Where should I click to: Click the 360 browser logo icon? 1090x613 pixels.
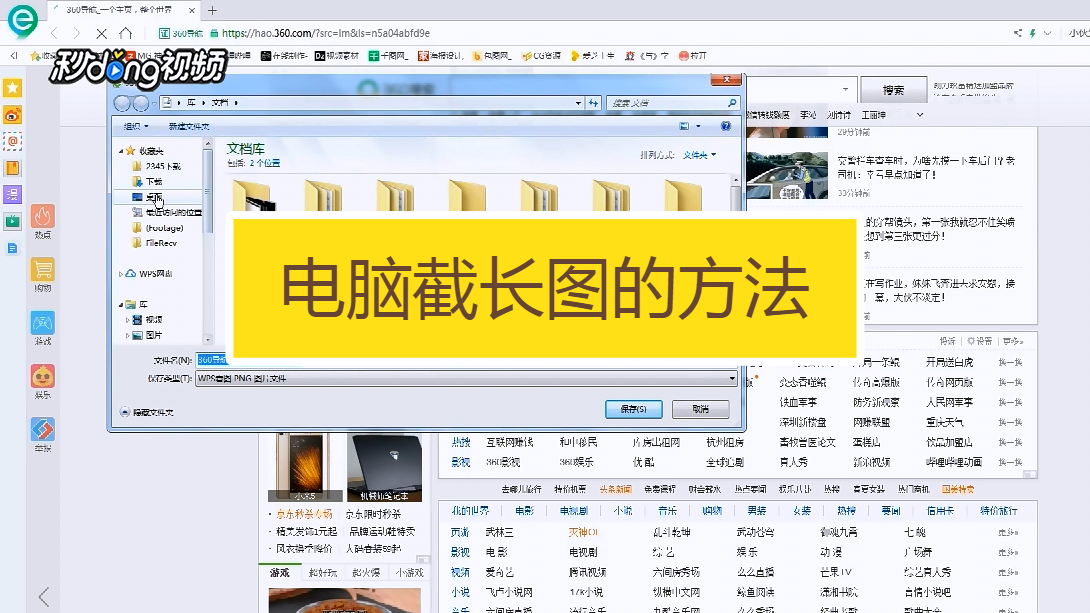tap(22, 20)
